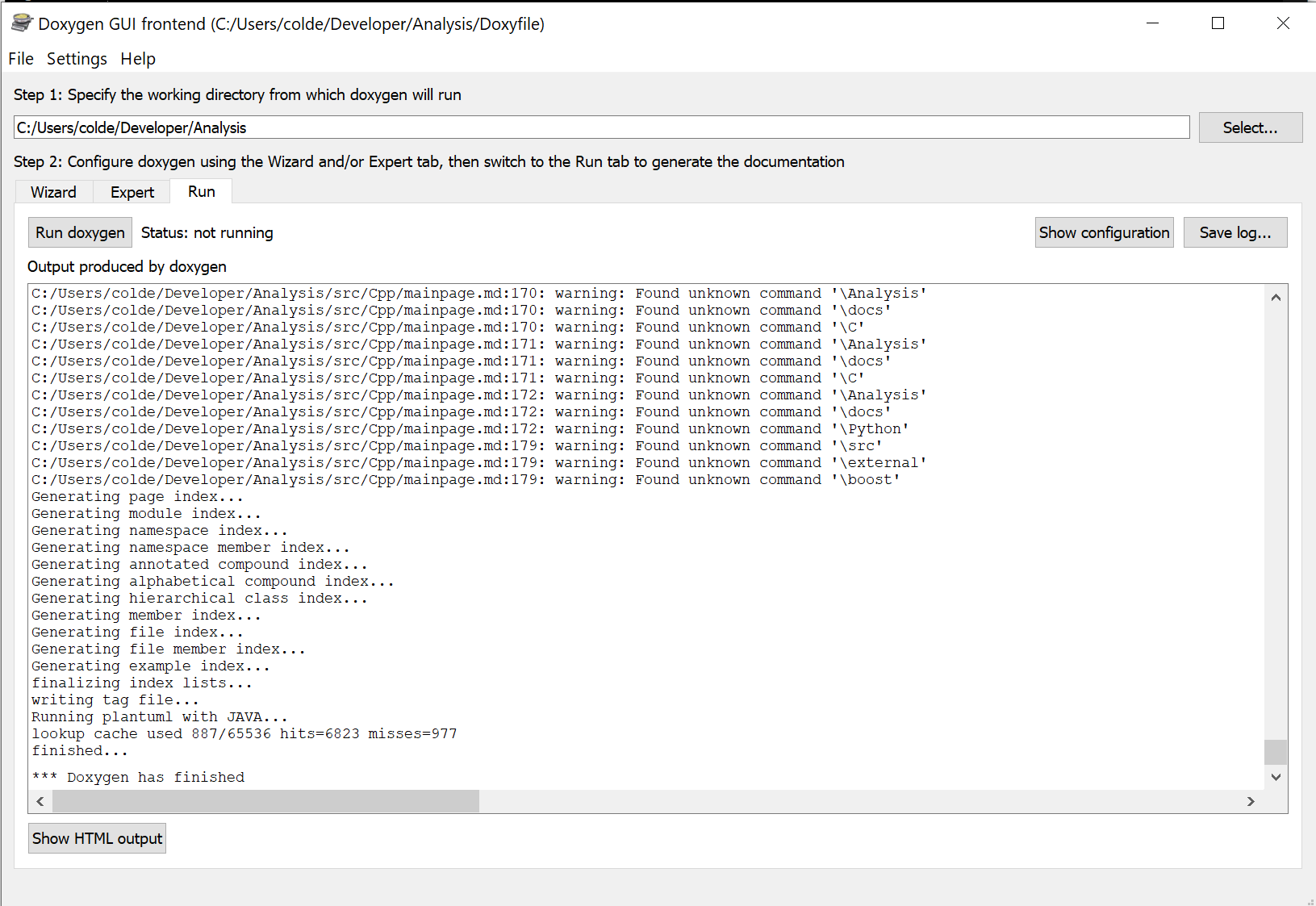The width and height of the screenshot is (1316, 906).
Task: Click 'Generating annotated compound index...' line
Action: (199, 564)
